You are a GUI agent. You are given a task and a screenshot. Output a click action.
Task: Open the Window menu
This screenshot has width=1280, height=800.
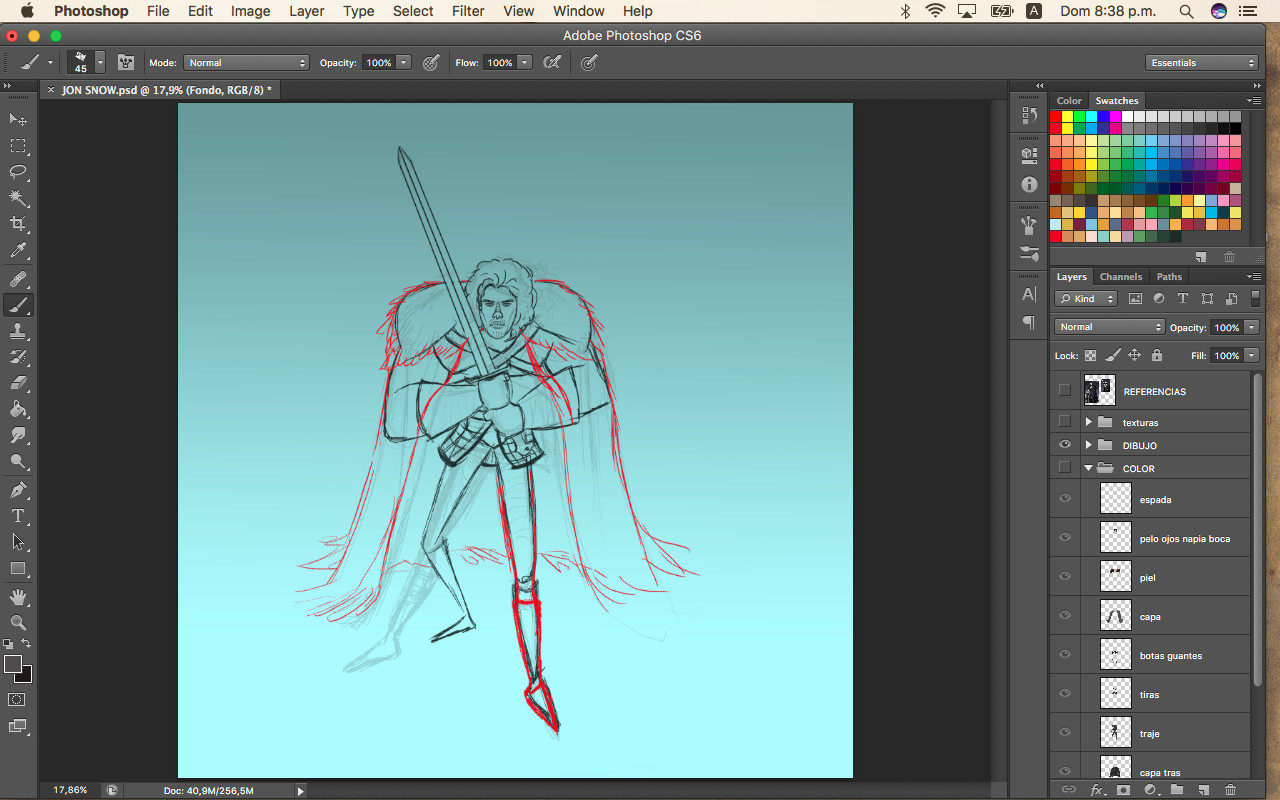pyautogui.click(x=579, y=11)
